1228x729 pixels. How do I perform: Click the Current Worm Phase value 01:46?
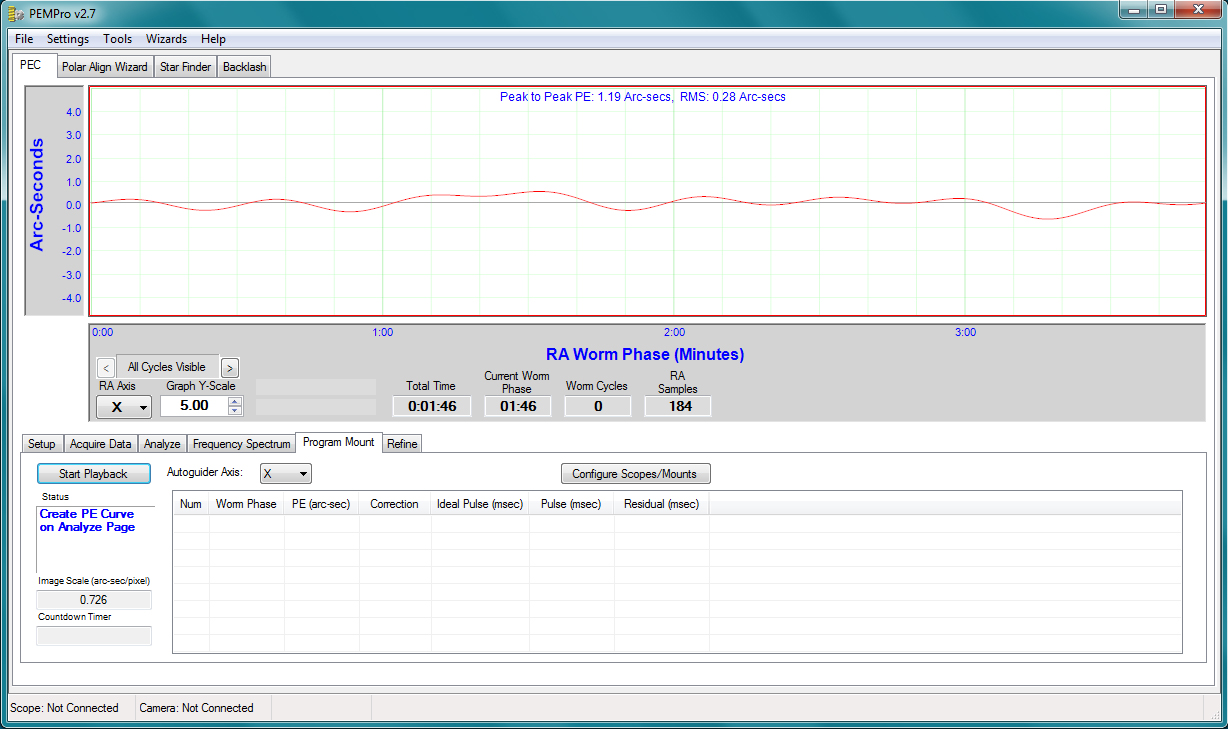tap(517, 406)
